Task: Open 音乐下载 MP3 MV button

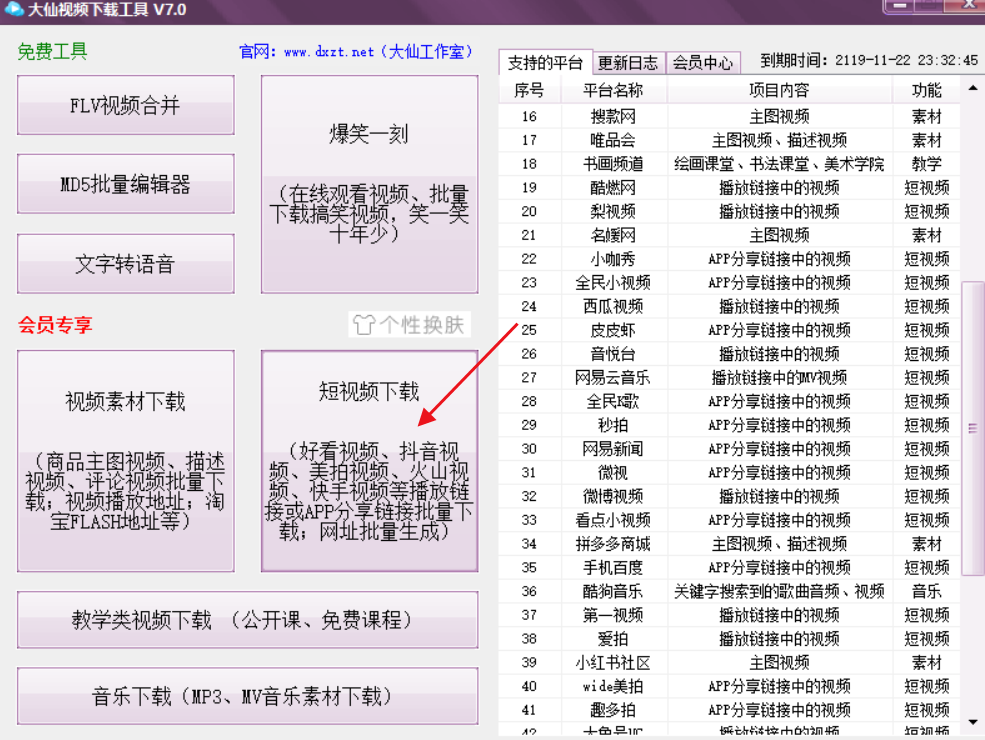Action: 248,696
